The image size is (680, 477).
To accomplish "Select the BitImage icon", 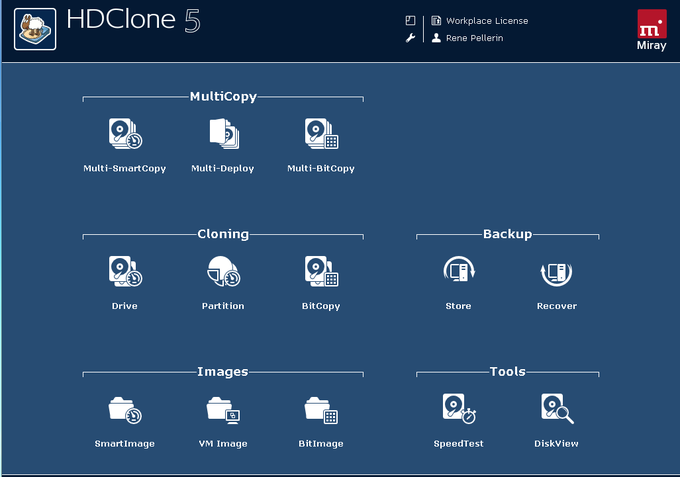I will (x=321, y=410).
